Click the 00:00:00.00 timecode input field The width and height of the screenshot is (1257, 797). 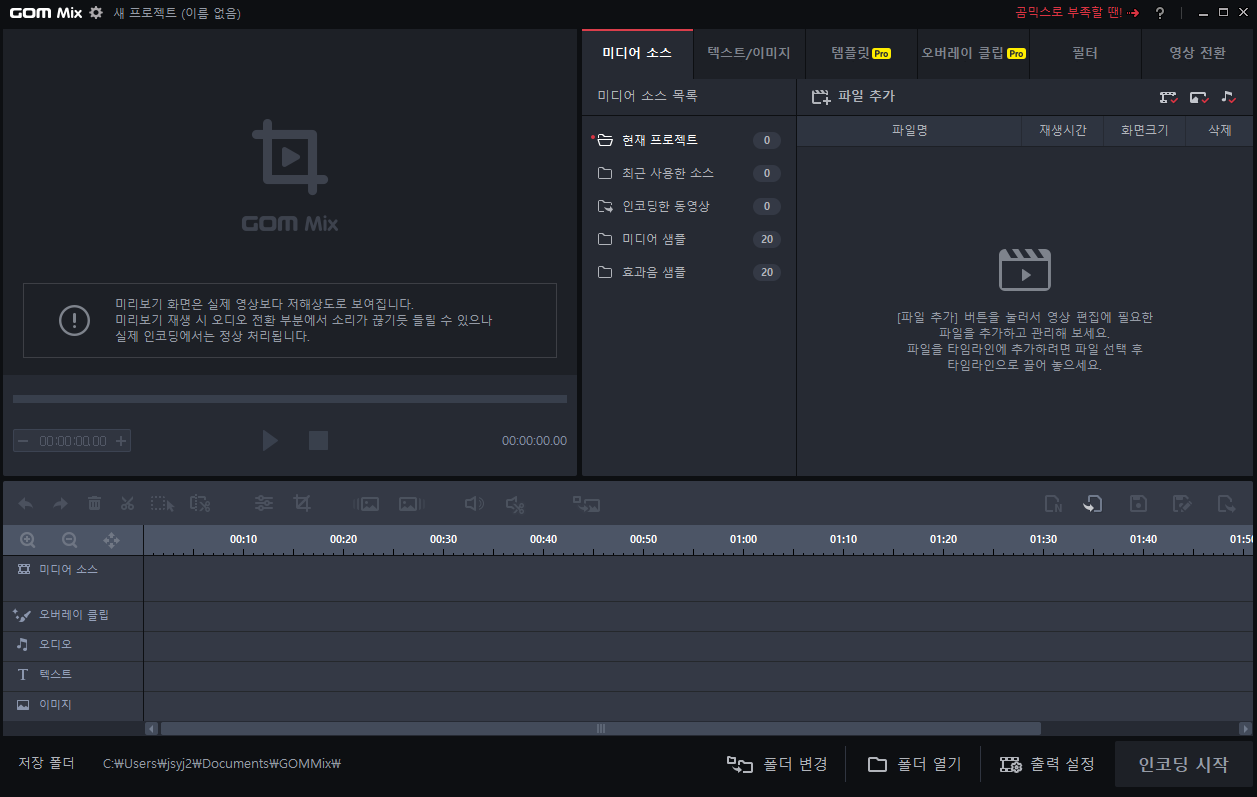[x=72, y=441]
